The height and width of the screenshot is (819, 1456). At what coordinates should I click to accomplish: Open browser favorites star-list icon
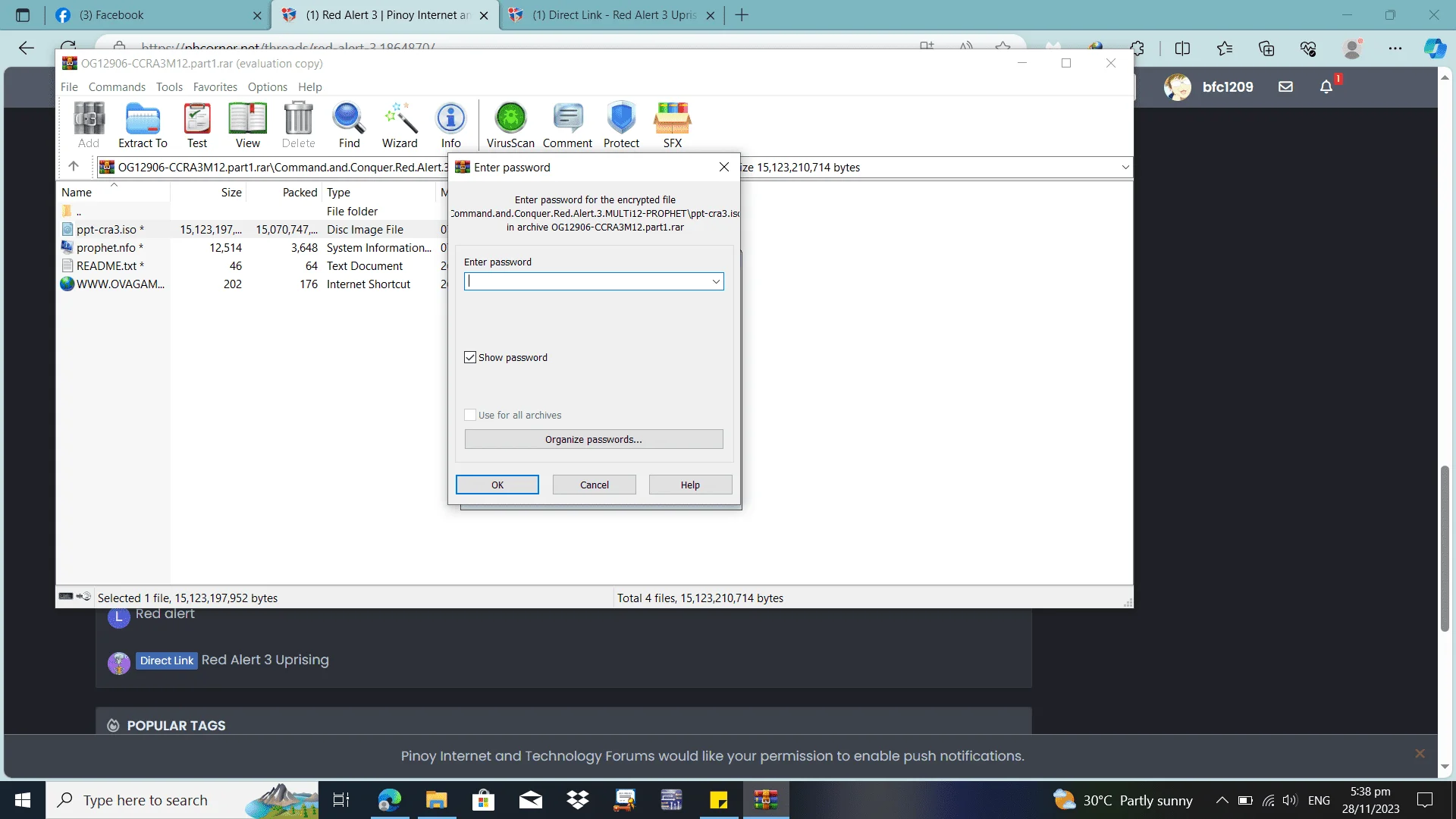1224,49
